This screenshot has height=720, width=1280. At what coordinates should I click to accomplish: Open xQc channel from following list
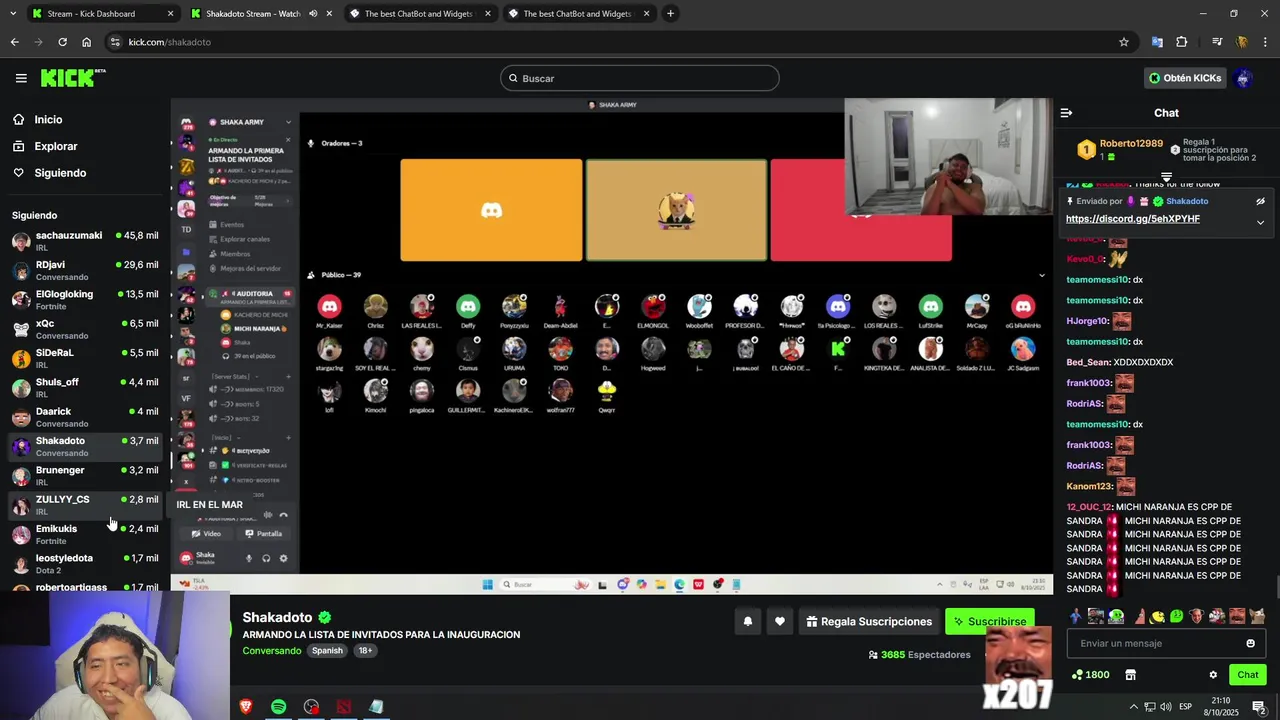[x=84, y=329]
